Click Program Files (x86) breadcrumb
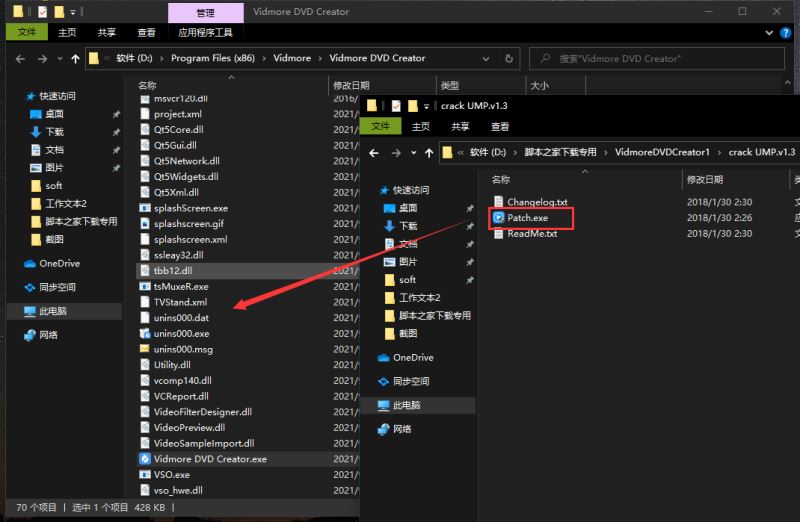 pyautogui.click(x=213, y=58)
